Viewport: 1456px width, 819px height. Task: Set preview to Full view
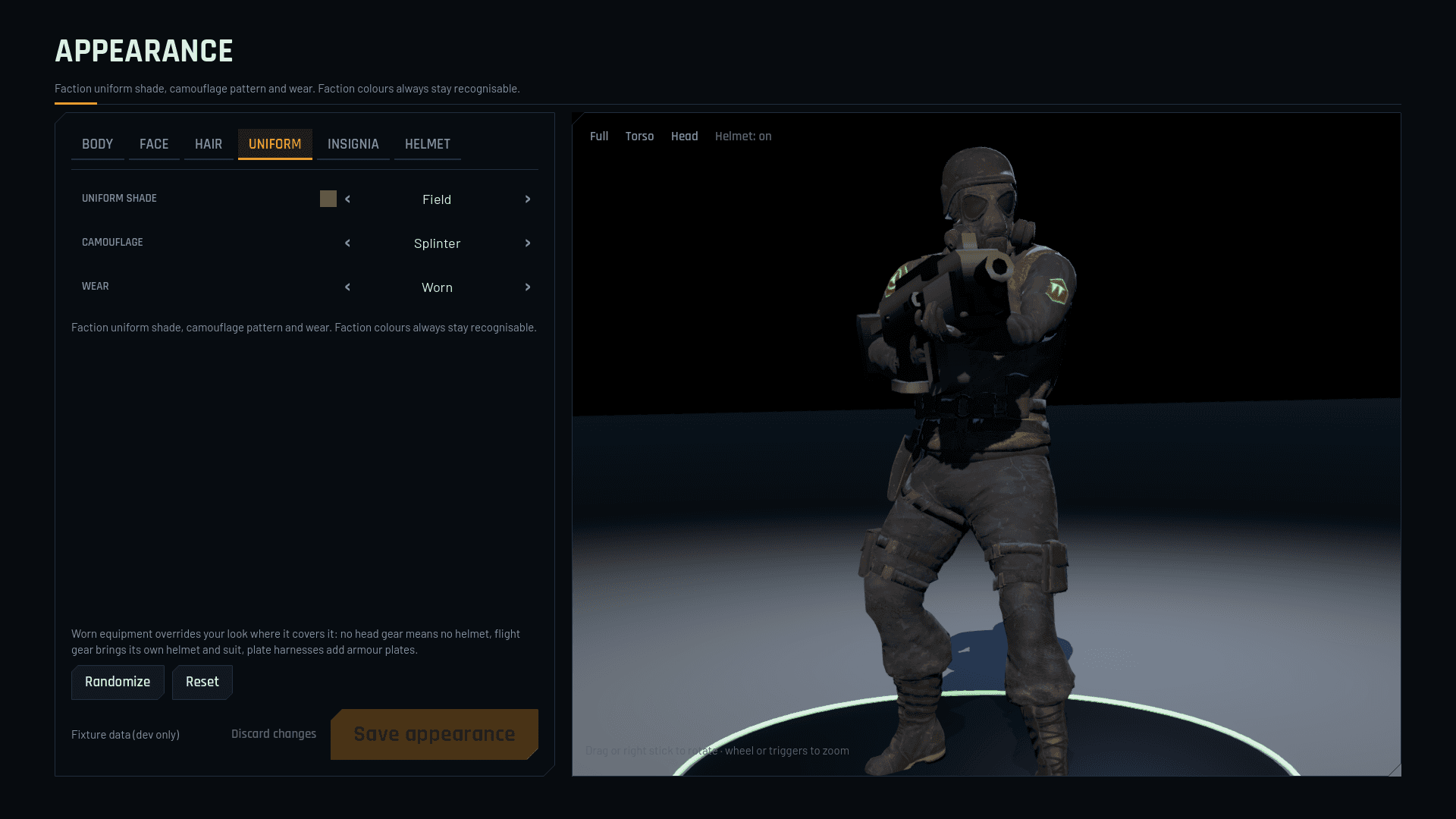pyautogui.click(x=599, y=136)
